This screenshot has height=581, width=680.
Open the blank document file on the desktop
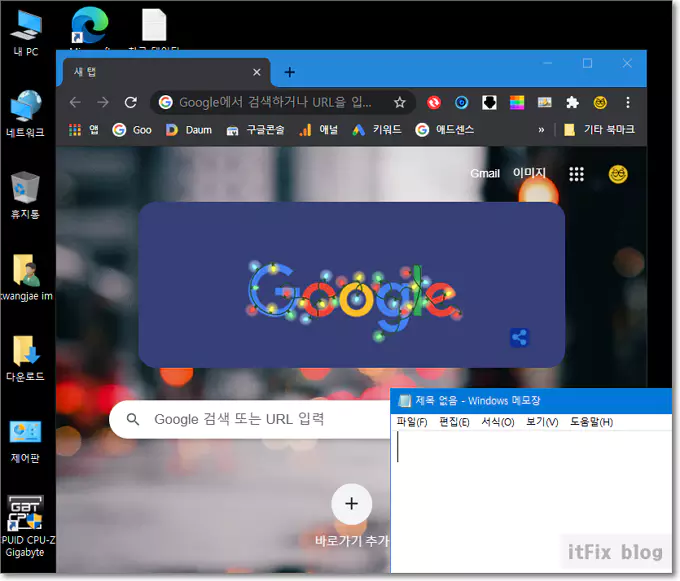pyautogui.click(x=154, y=27)
